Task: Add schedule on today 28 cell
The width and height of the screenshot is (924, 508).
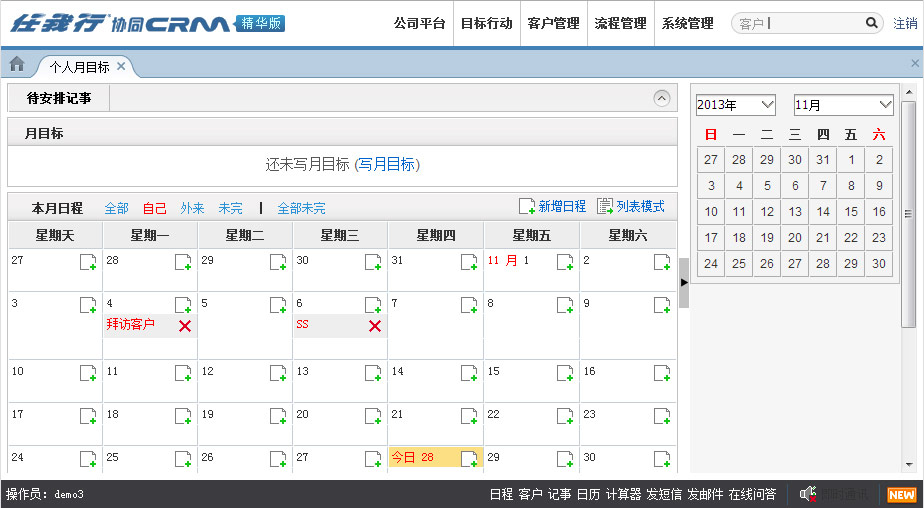Action: [x=468, y=458]
